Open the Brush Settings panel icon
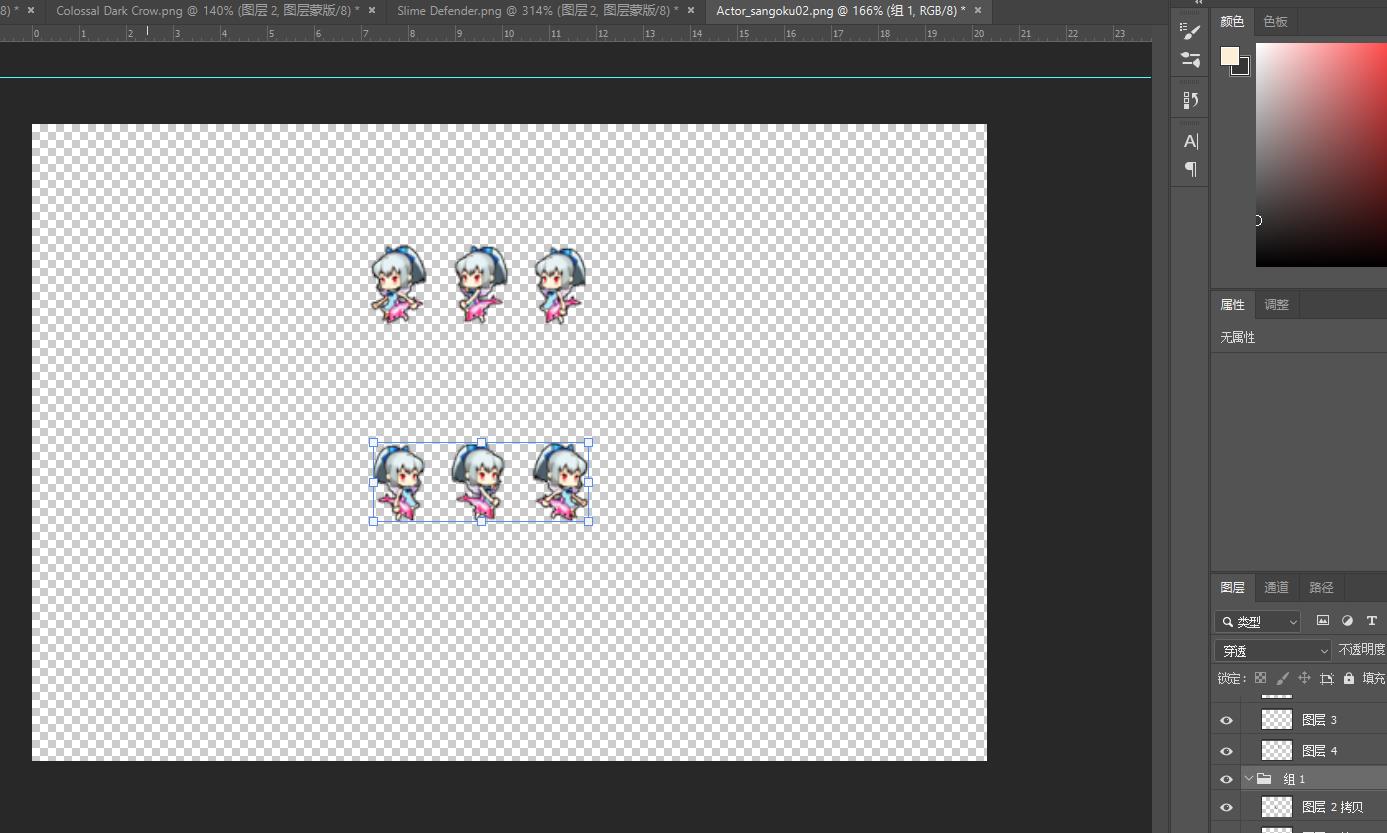The height and width of the screenshot is (833, 1387). [1190, 30]
